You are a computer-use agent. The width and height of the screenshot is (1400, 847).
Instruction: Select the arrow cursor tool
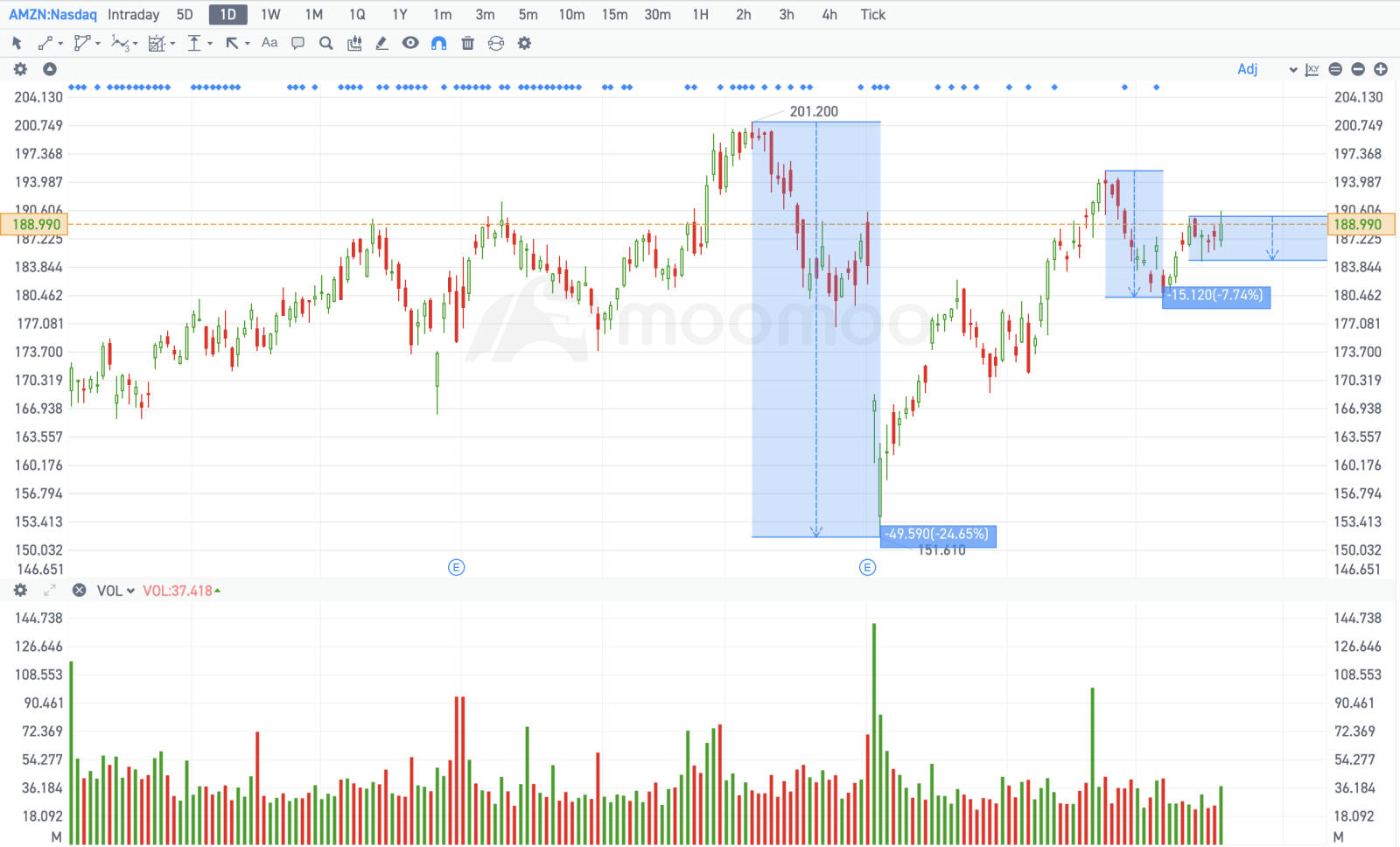point(17,43)
